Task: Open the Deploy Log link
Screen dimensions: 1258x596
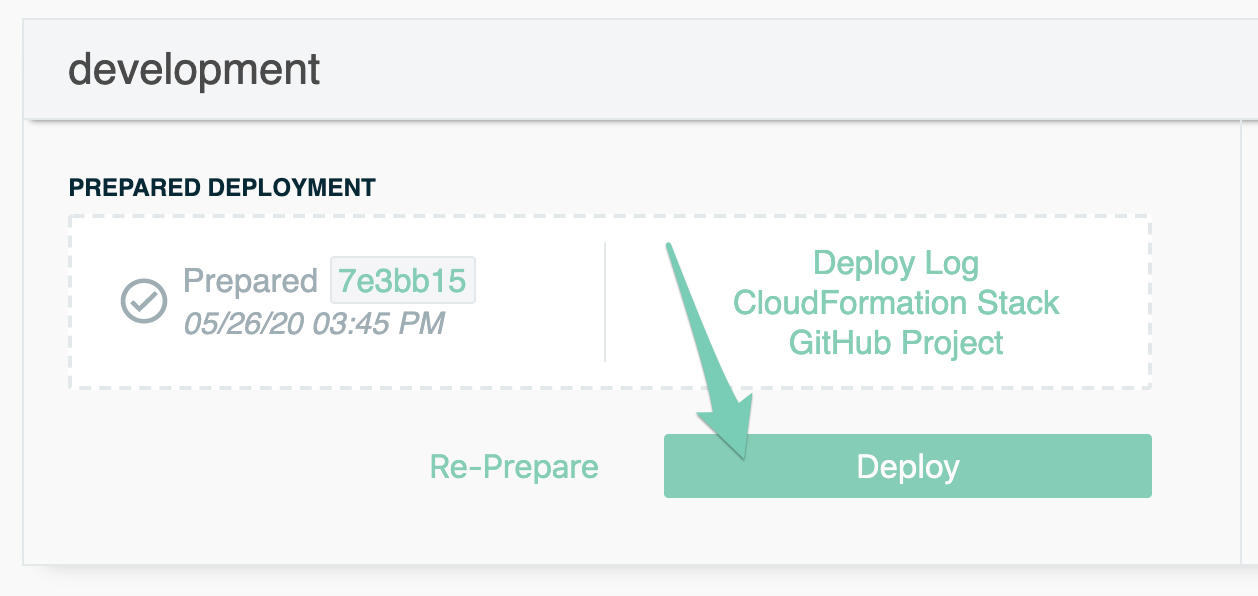Action: (x=896, y=263)
